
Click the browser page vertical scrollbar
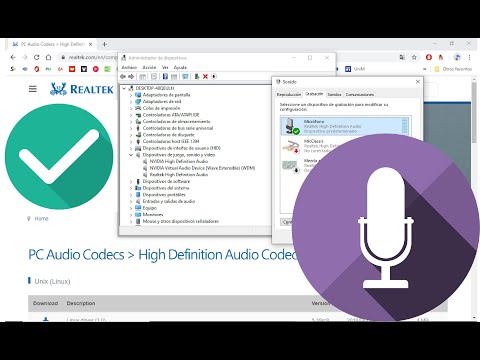click(x=474, y=113)
